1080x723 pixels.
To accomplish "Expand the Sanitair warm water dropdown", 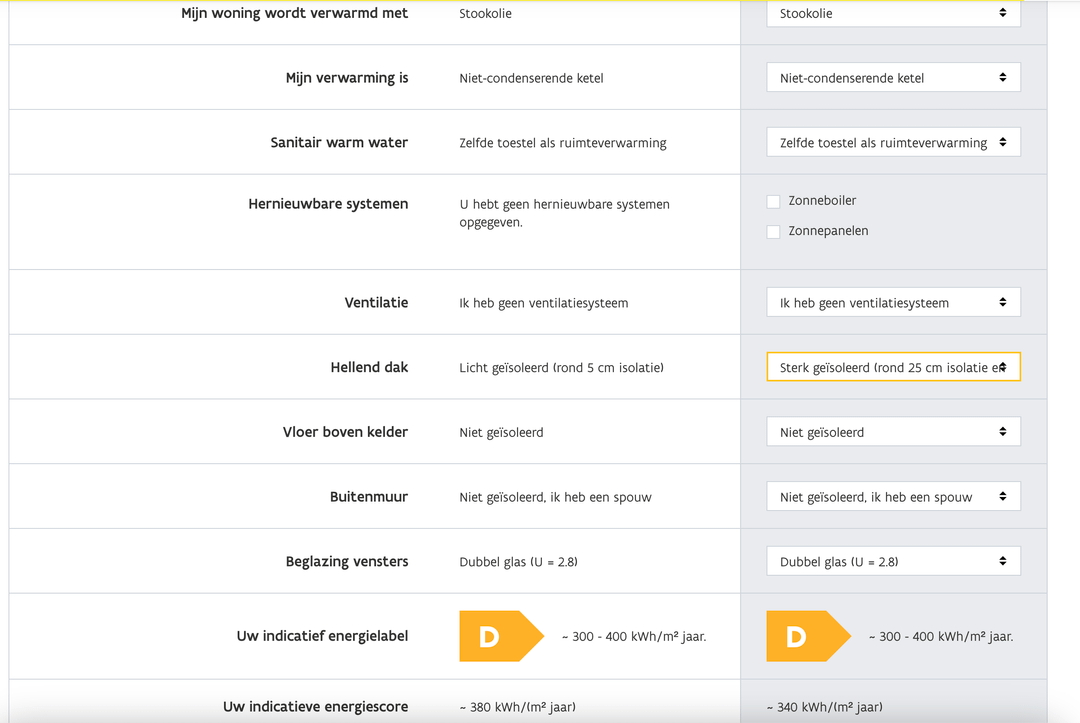I will point(893,143).
